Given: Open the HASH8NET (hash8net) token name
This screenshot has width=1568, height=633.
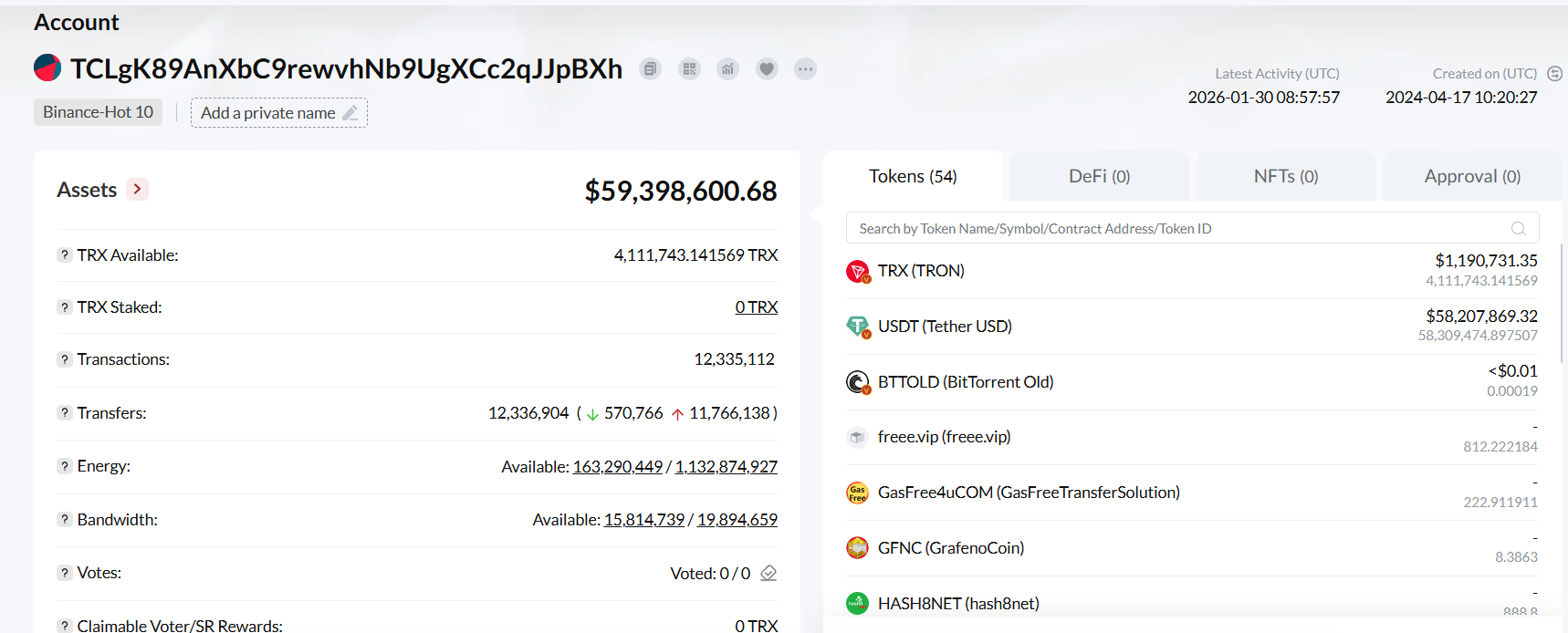Looking at the screenshot, I should [958, 604].
